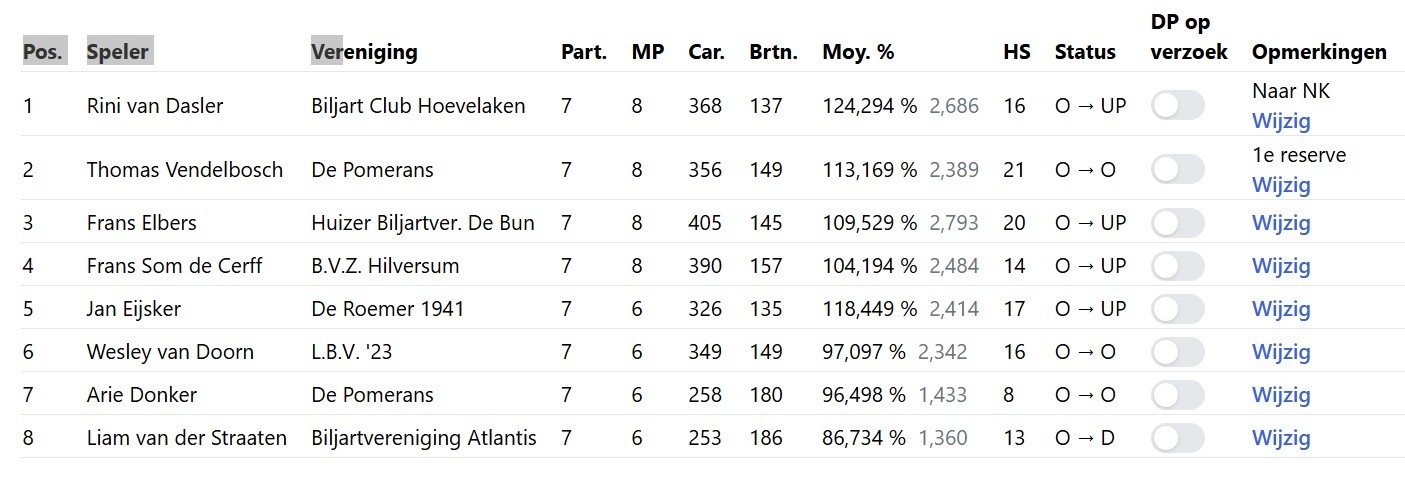The image size is (1405, 478).
Task: Click Wijzig for Wesley van Doorn
Action: [x=1281, y=351]
